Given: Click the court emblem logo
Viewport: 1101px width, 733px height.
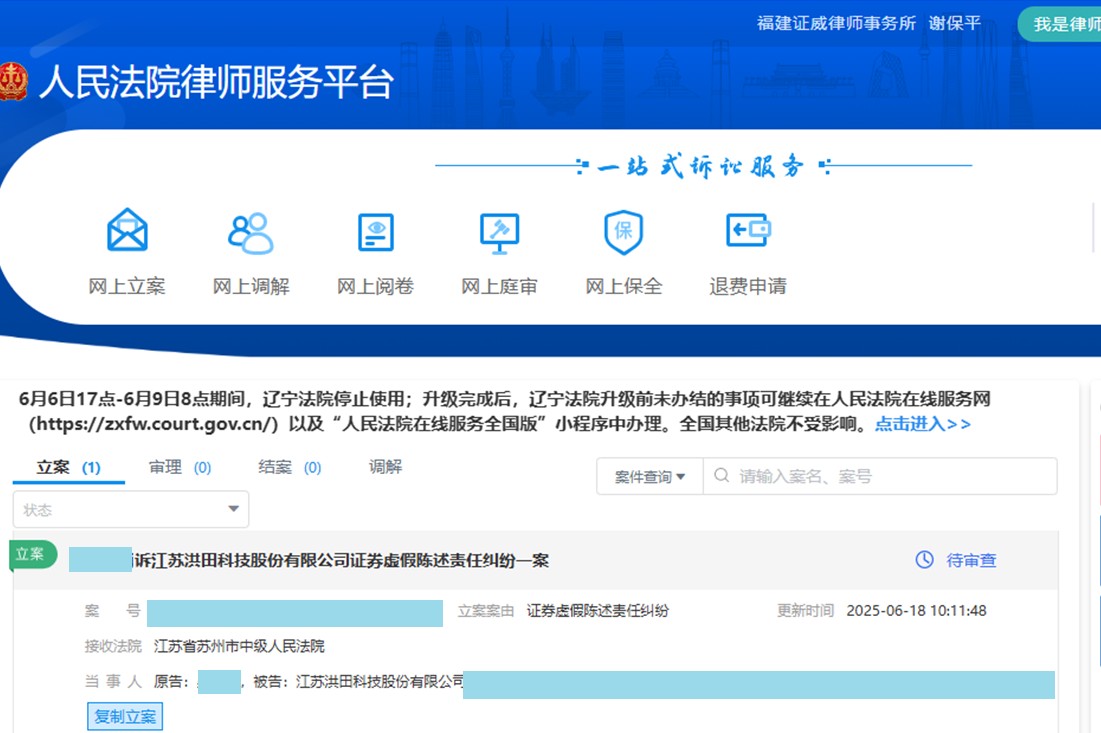Looking at the screenshot, I should (x=13, y=81).
